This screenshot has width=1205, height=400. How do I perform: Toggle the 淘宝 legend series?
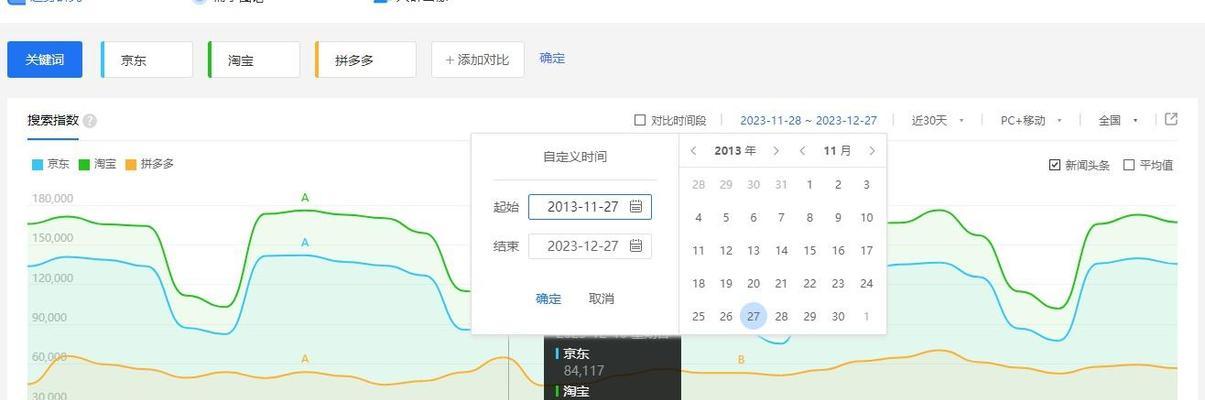click(98, 164)
